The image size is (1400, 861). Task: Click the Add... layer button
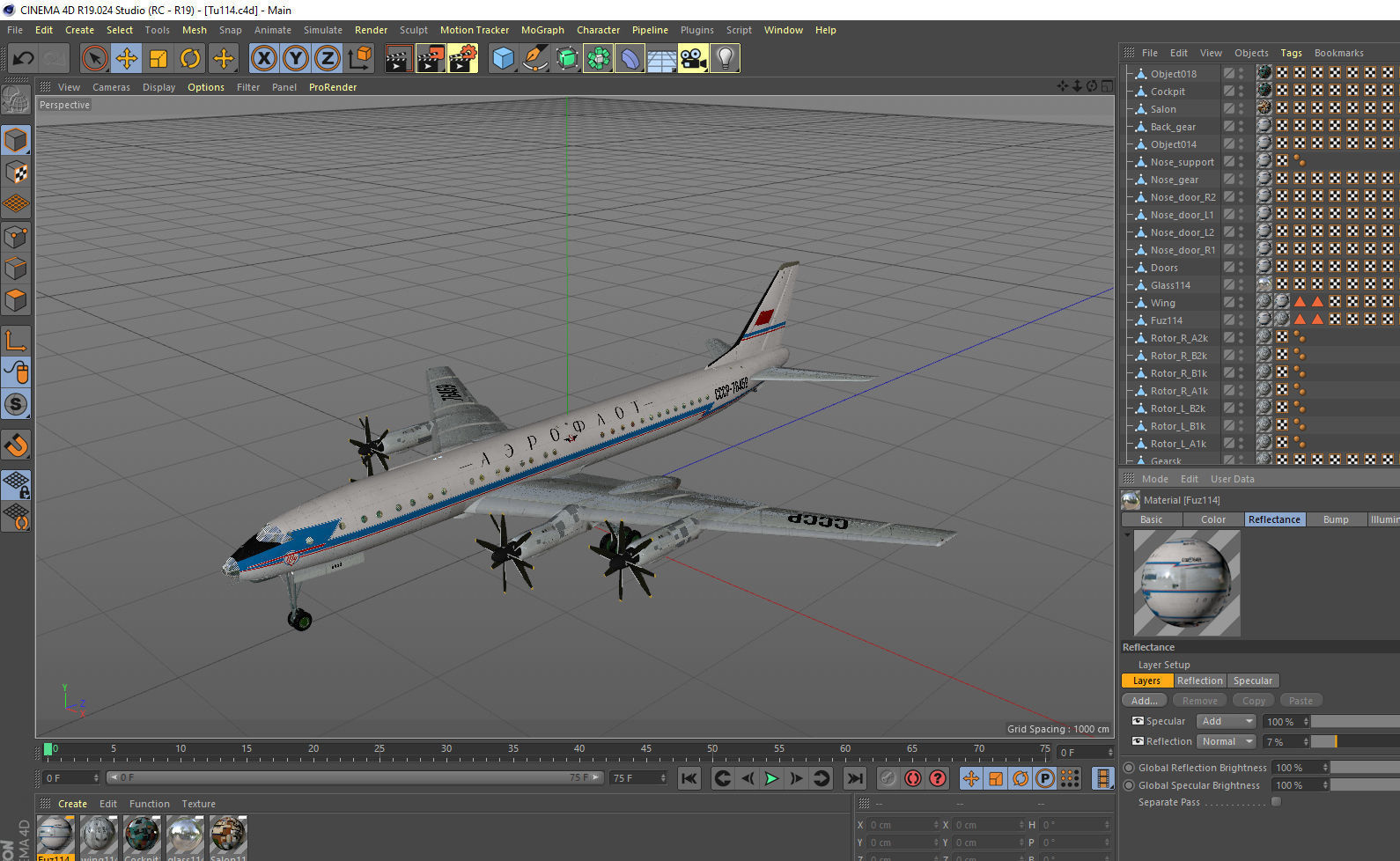[x=1145, y=701]
